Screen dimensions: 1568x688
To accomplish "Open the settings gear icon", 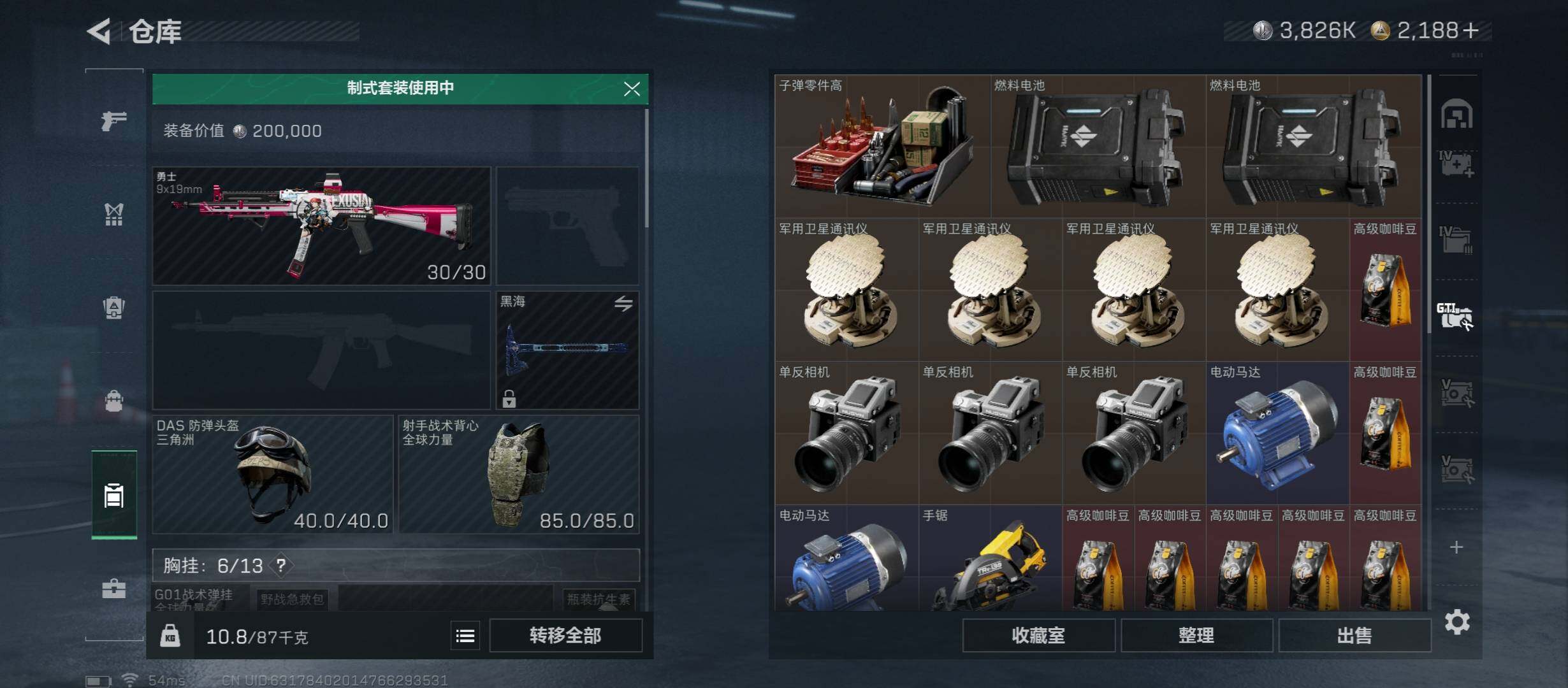I will click(x=1457, y=622).
